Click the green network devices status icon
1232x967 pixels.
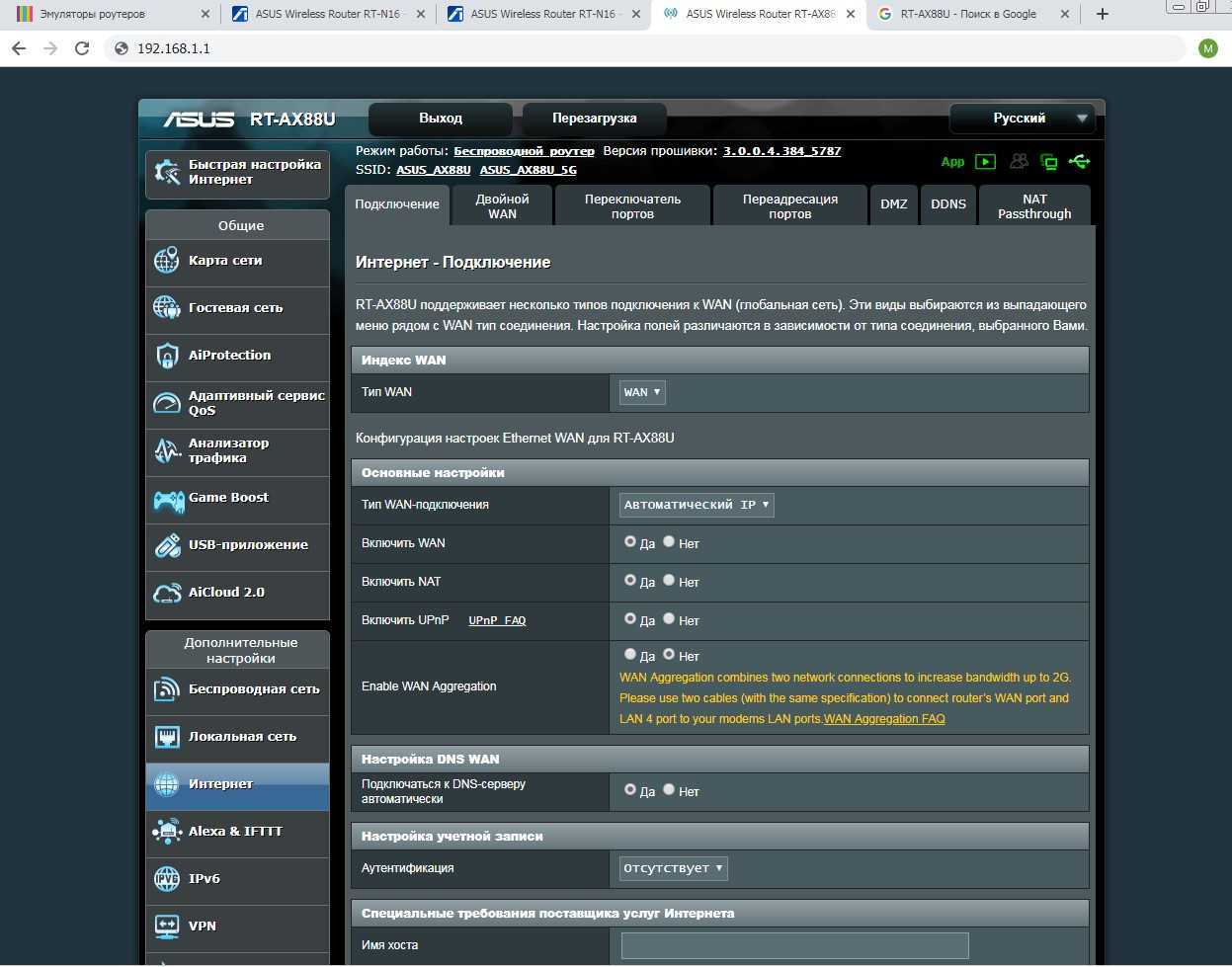pyautogui.click(x=1049, y=162)
